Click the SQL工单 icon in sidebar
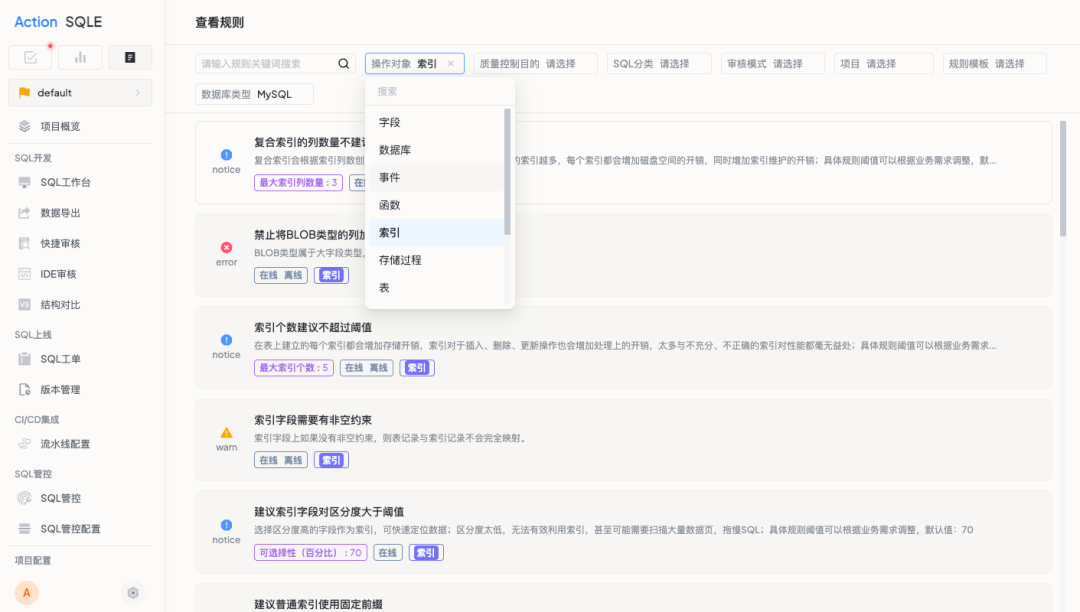1080x612 pixels. coord(25,359)
